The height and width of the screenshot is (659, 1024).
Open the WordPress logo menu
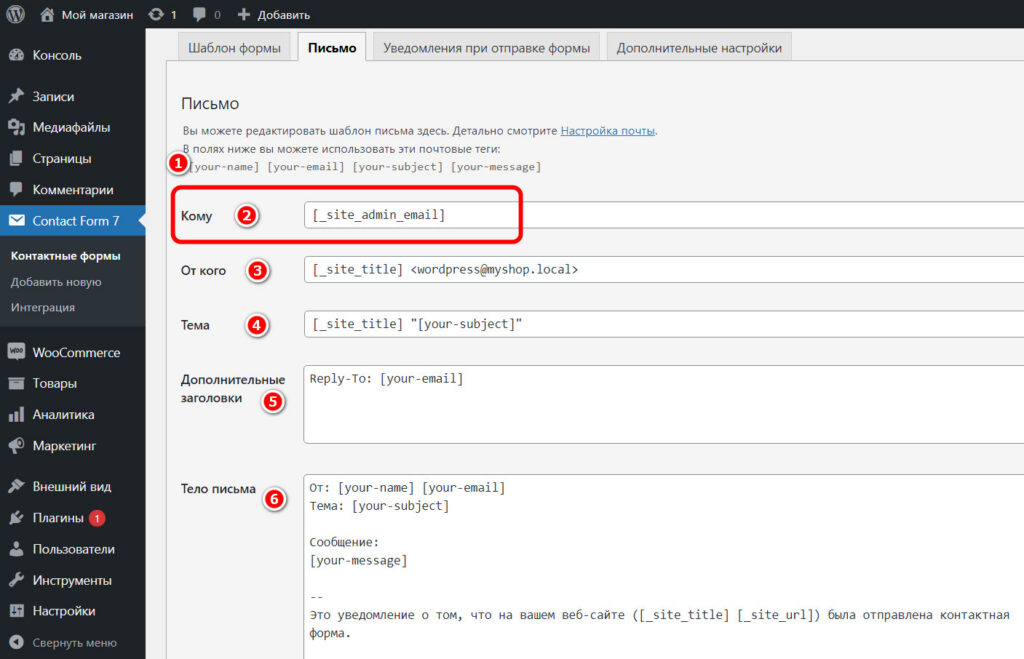15,14
